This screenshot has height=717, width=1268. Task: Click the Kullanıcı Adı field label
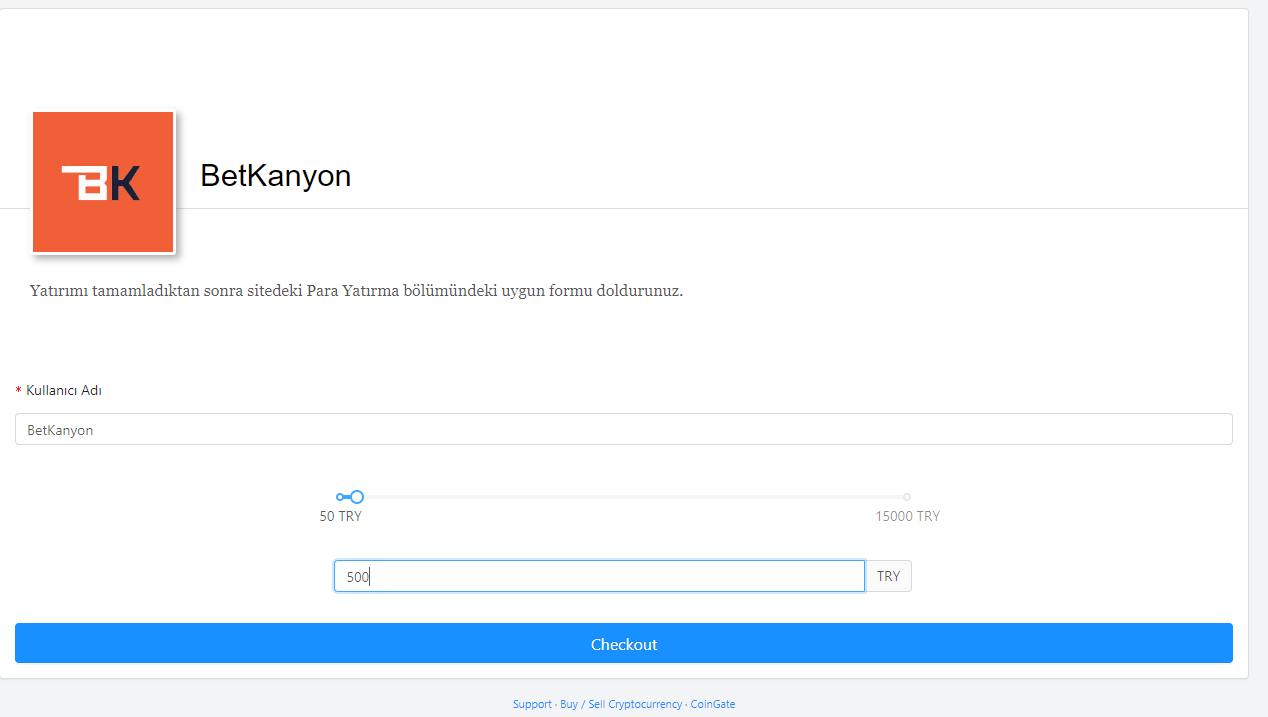point(64,390)
